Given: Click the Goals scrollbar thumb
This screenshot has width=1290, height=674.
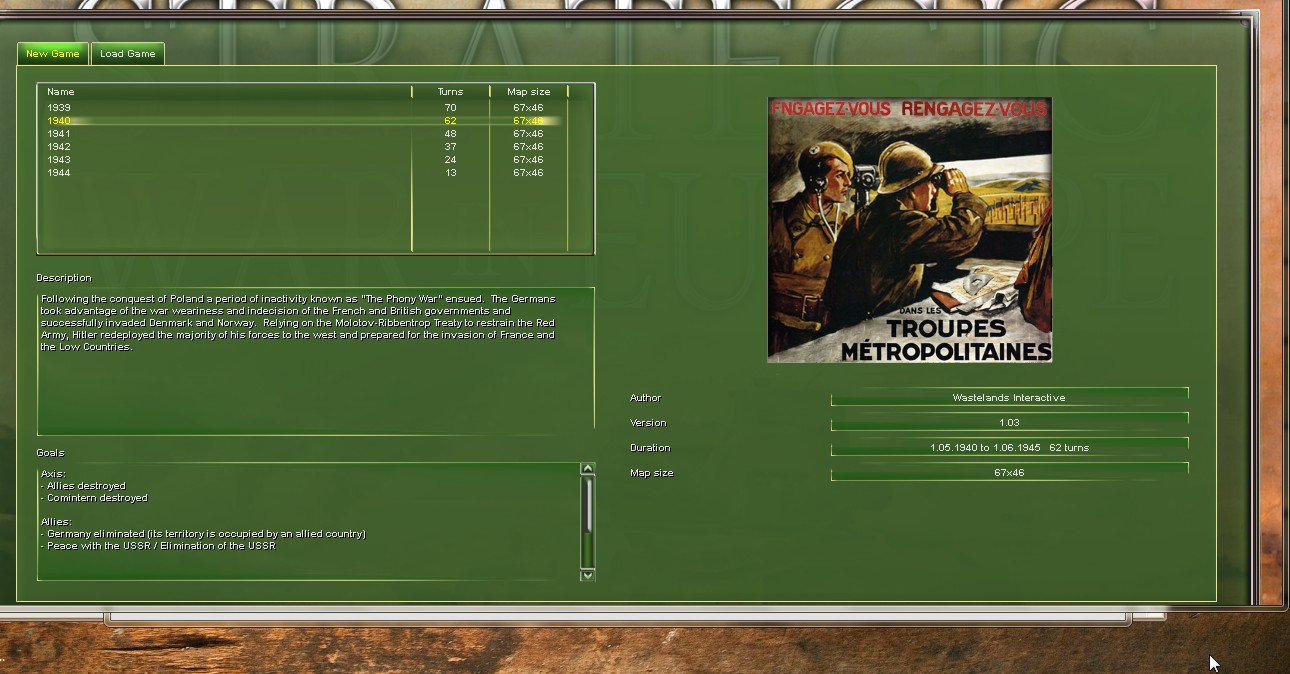Looking at the screenshot, I should click(x=588, y=505).
